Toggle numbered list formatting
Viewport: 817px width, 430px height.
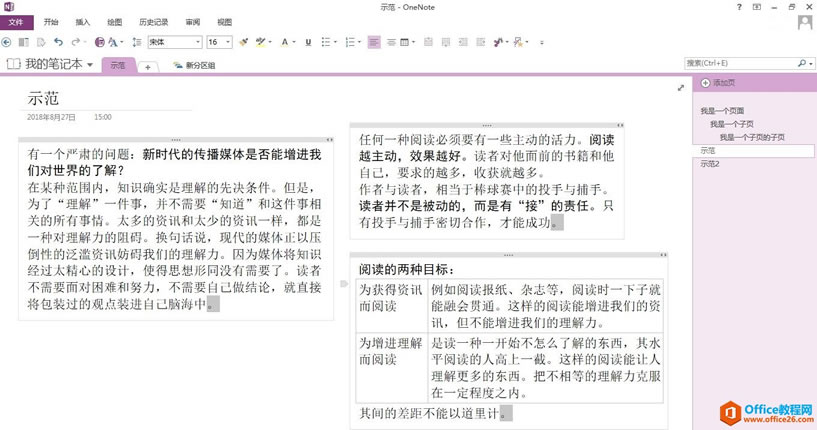pos(350,42)
